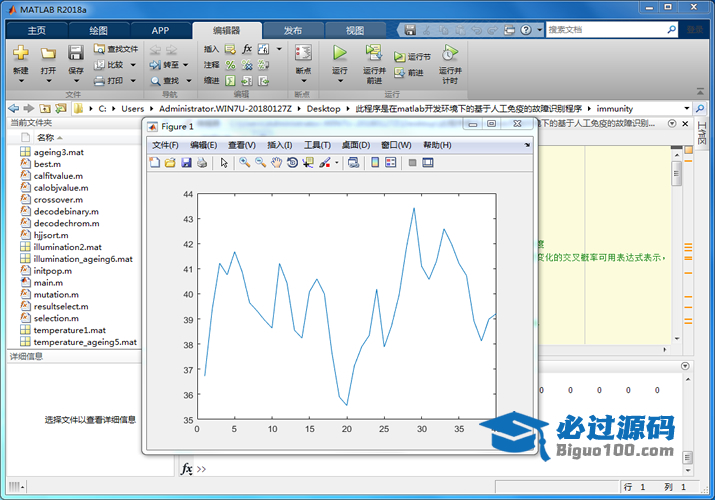
Task: Select Rotate 3D tool in Figure 1
Action: tap(292, 163)
